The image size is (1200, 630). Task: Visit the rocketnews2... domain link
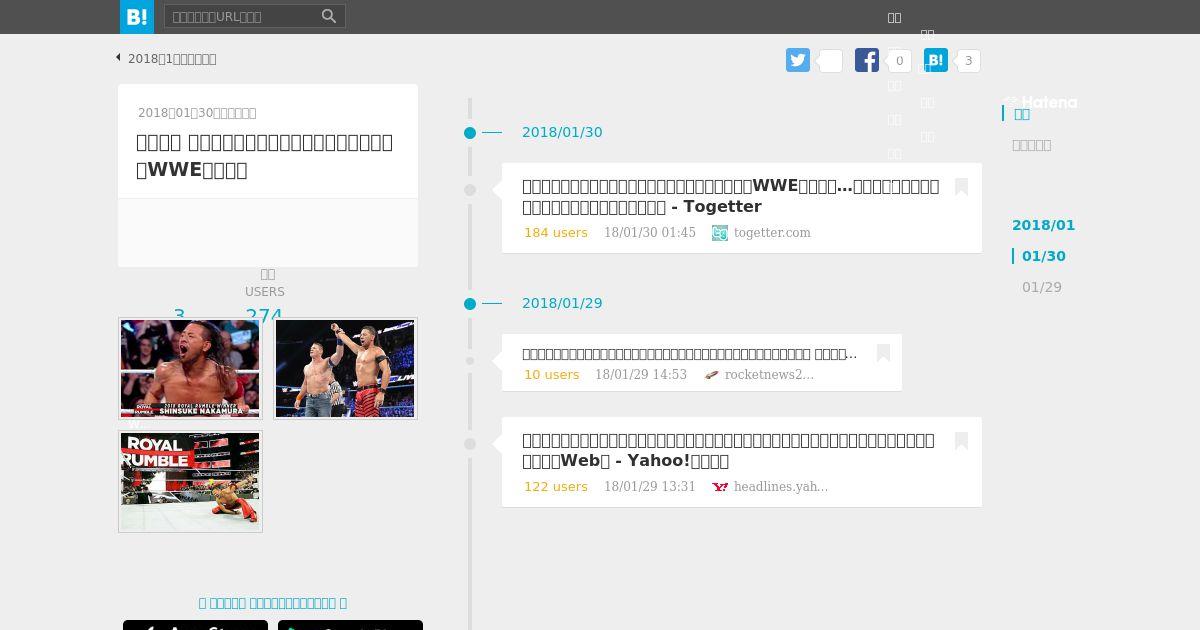(x=769, y=375)
